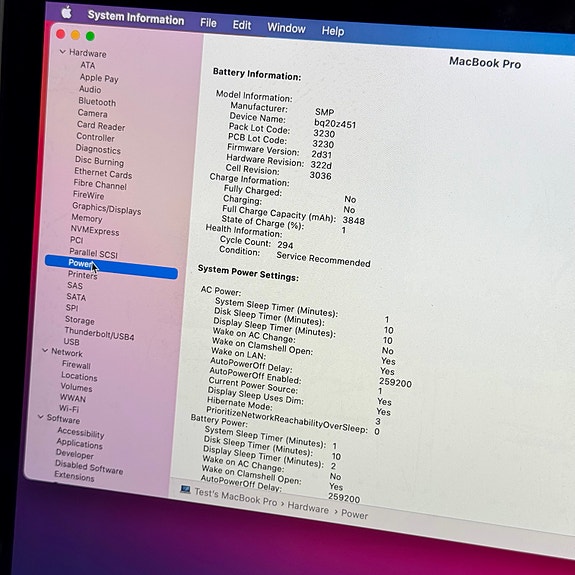Select Extensions under Software
This screenshot has width=575, height=575.
click(74, 476)
